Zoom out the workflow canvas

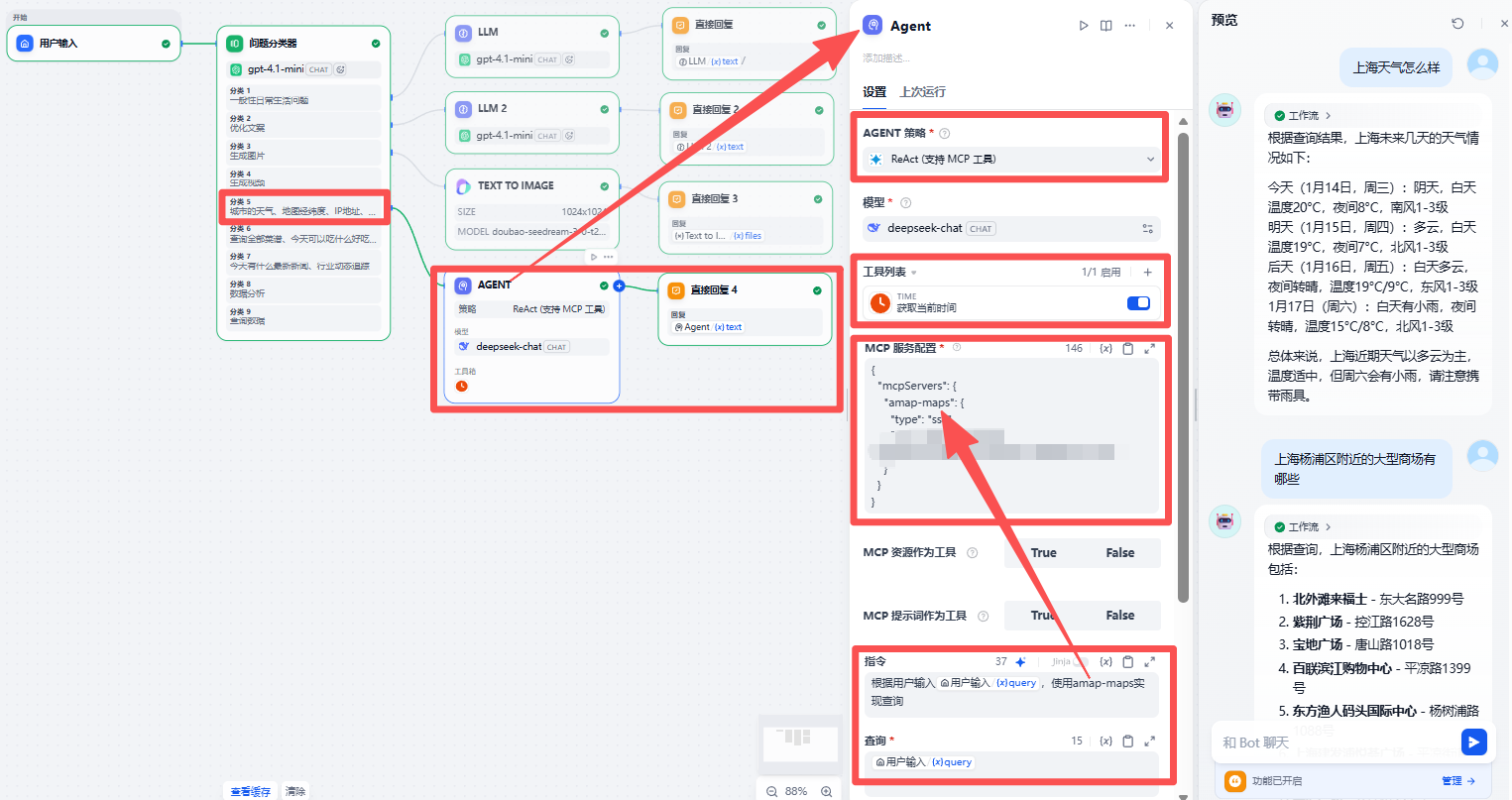(x=772, y=791)
